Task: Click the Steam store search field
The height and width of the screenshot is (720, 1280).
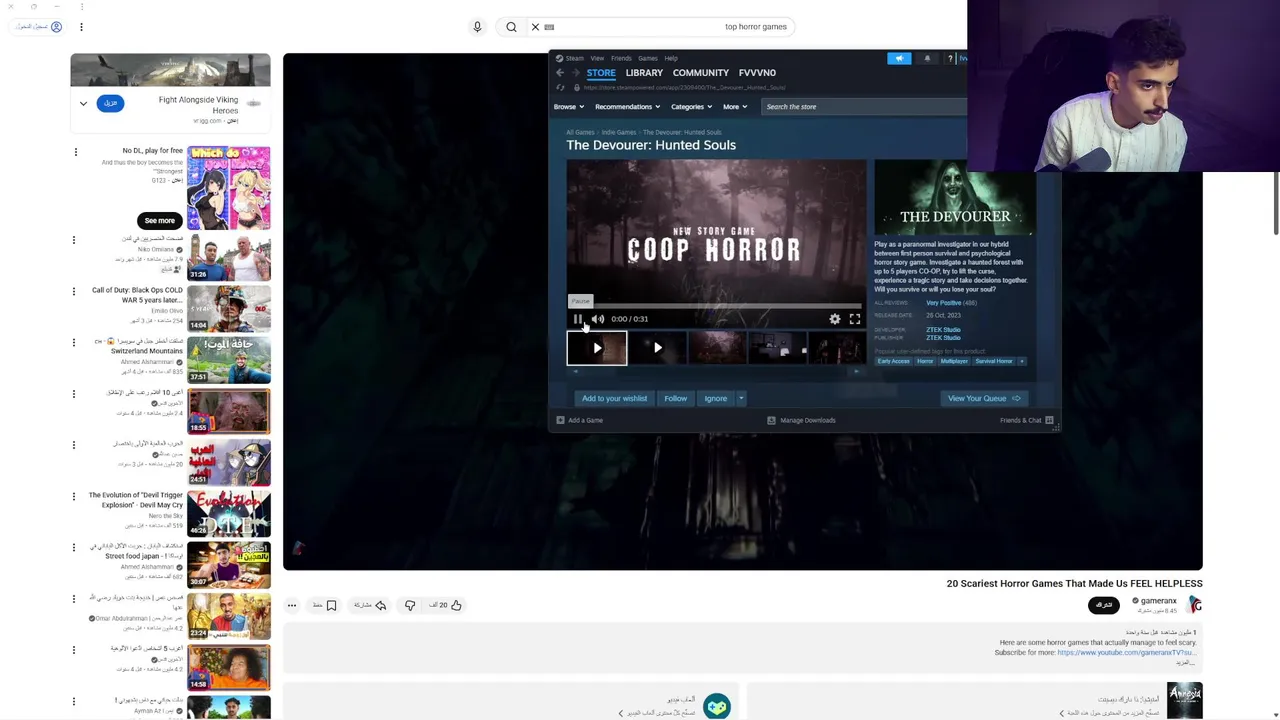Action: pyautogui.click(x=862, y=107)
